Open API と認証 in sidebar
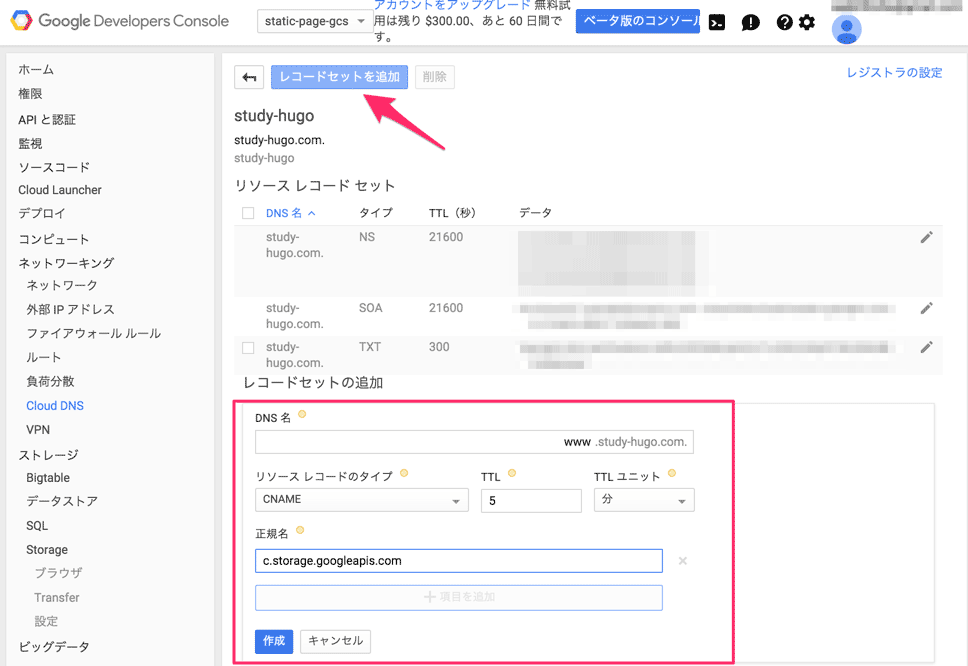The height and width of the screenshot is (666, 968). (x=47, y=120)
